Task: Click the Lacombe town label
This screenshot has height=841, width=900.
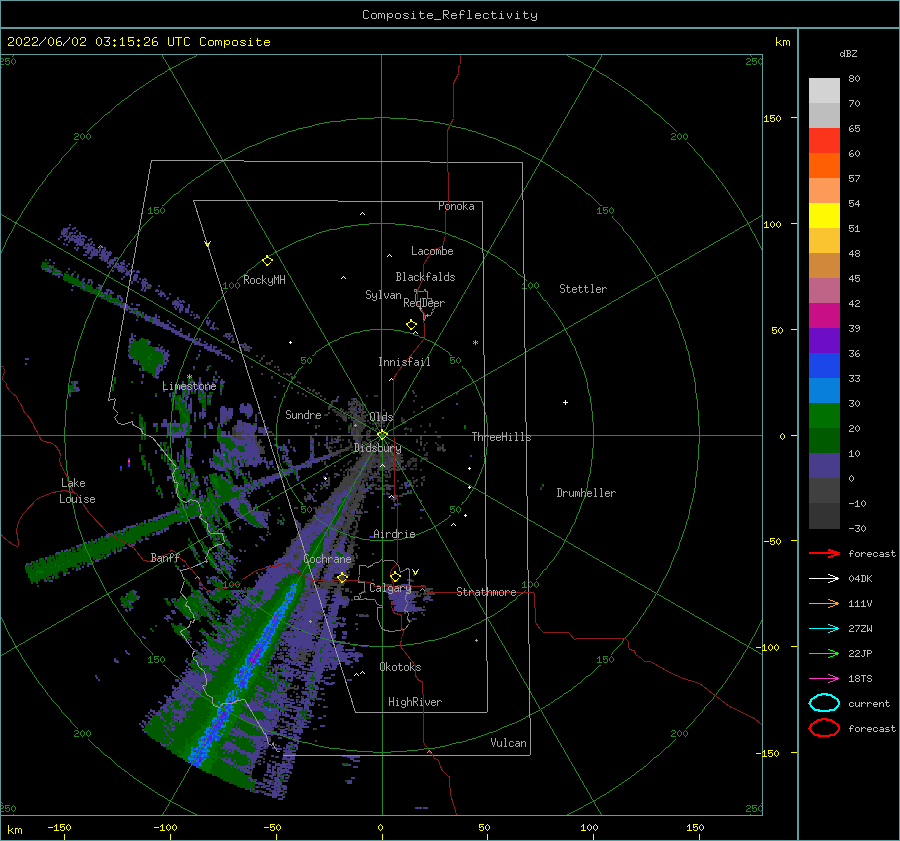Action: [432, 251]
